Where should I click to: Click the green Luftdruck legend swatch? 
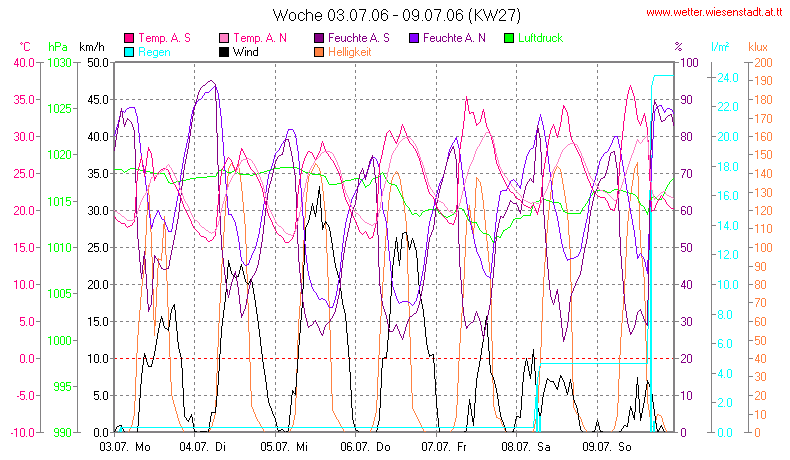[509, 38]
